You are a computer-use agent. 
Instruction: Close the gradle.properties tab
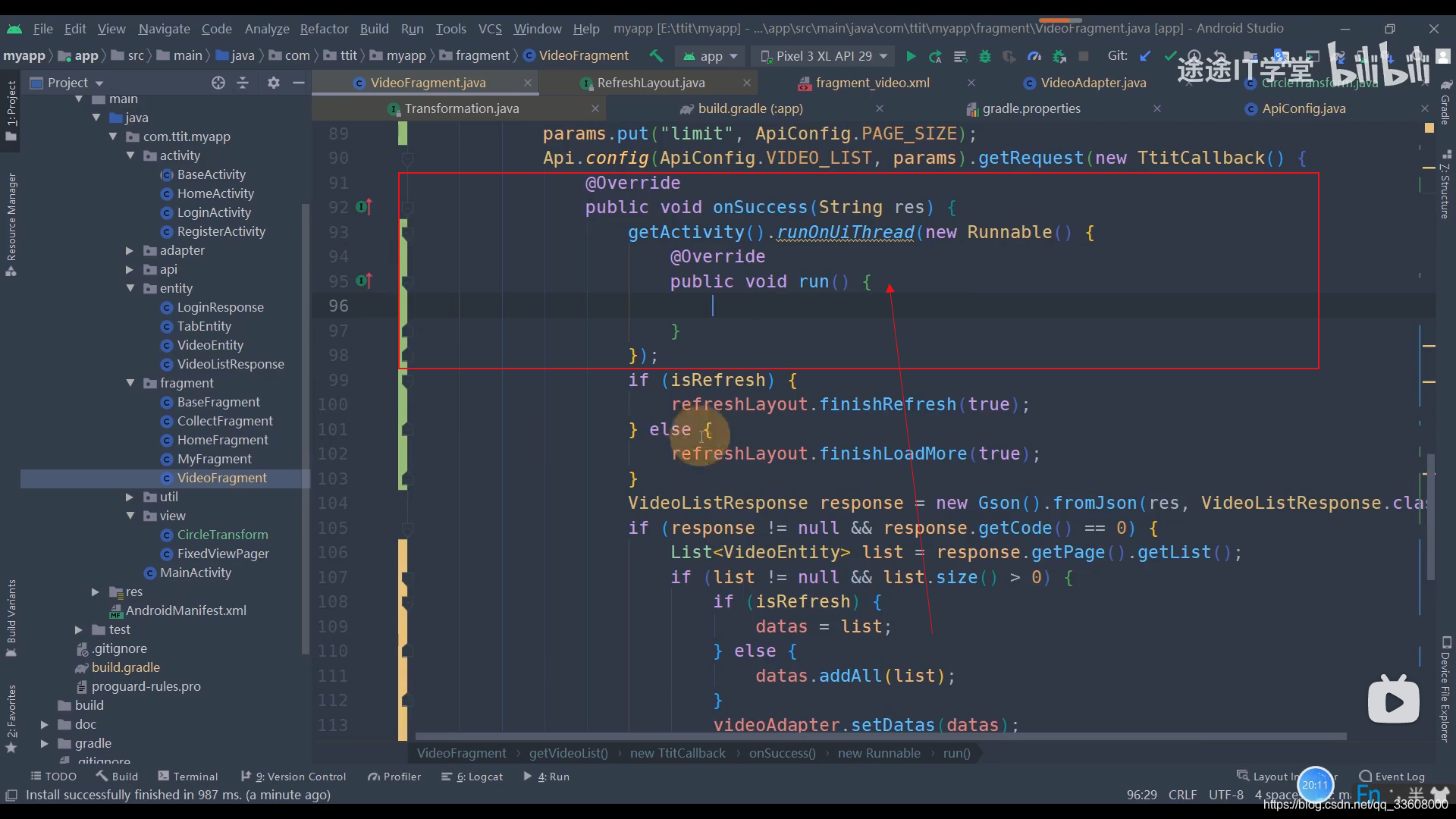1157,108
